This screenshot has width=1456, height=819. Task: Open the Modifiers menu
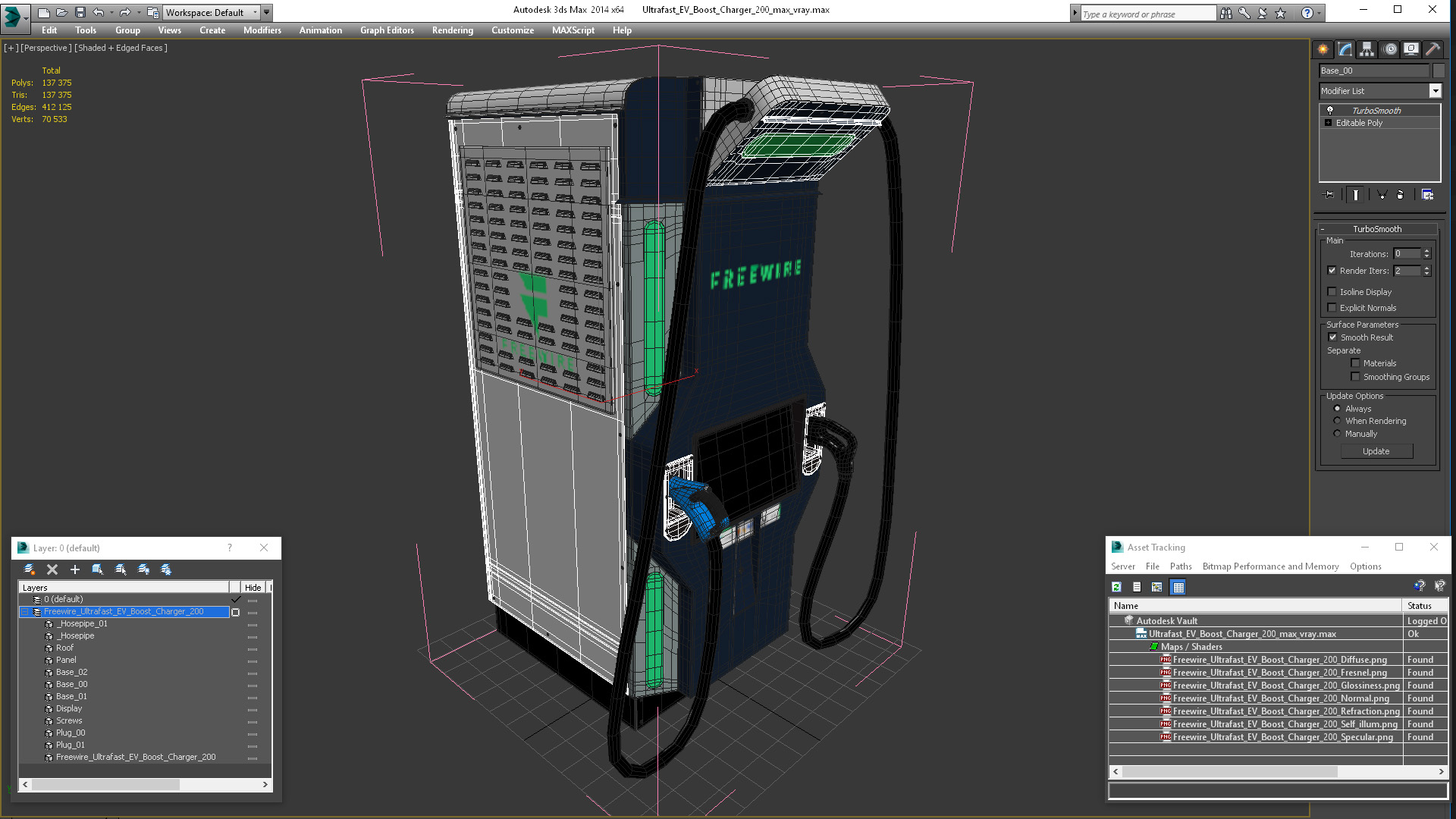pyautogui.click(x=262, y=30)
